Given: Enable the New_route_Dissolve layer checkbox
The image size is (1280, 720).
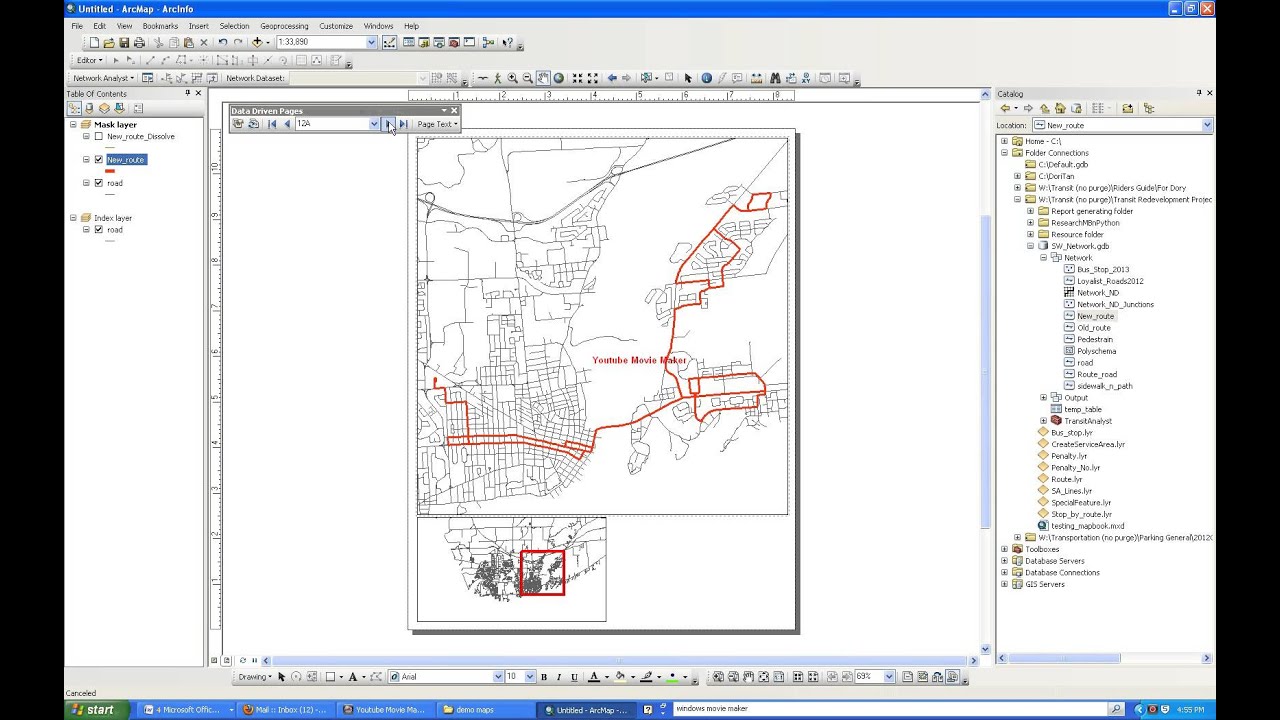Looking at the screenshot, I should click(x=98, y=136).
